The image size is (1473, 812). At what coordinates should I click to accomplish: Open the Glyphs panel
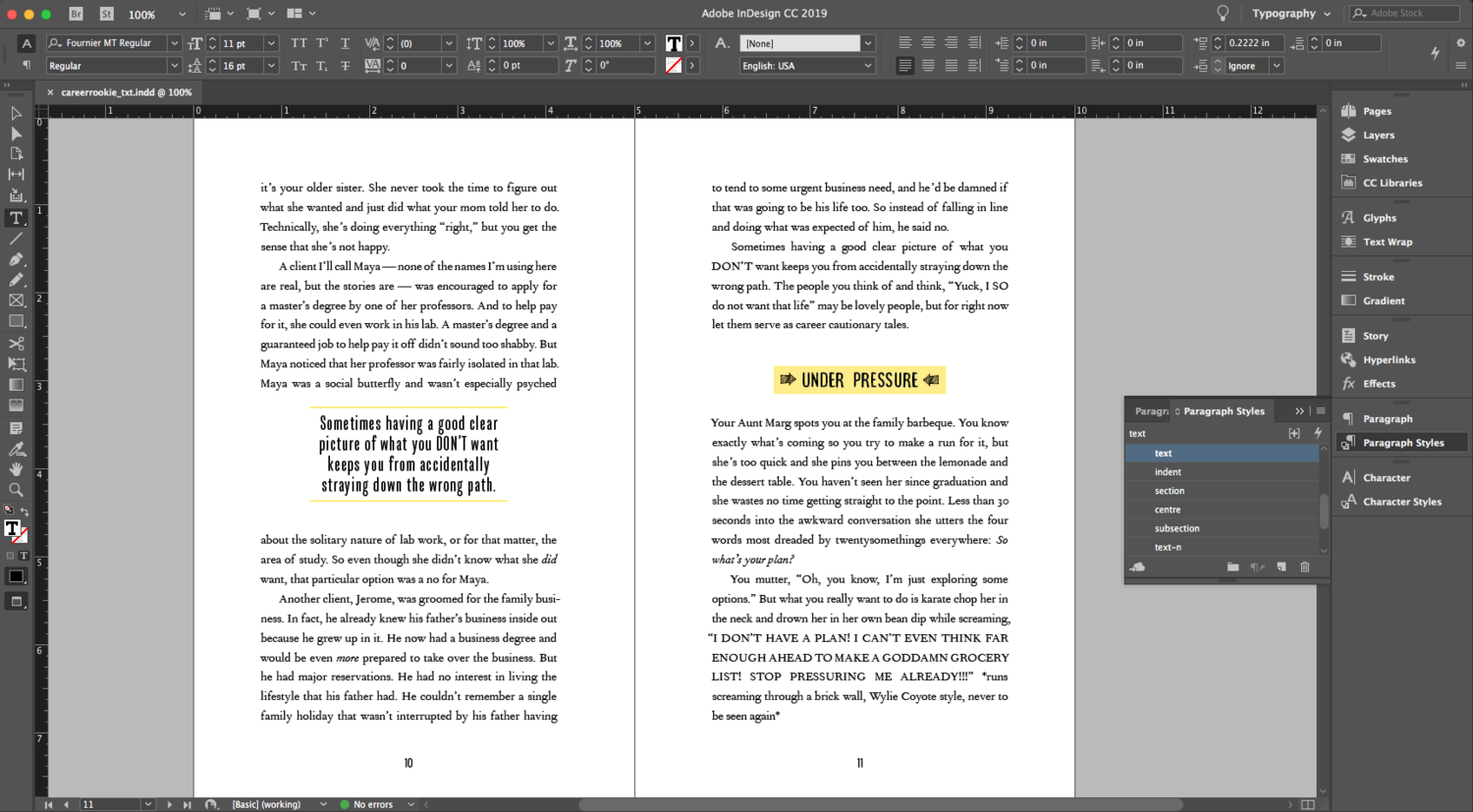1379,218
